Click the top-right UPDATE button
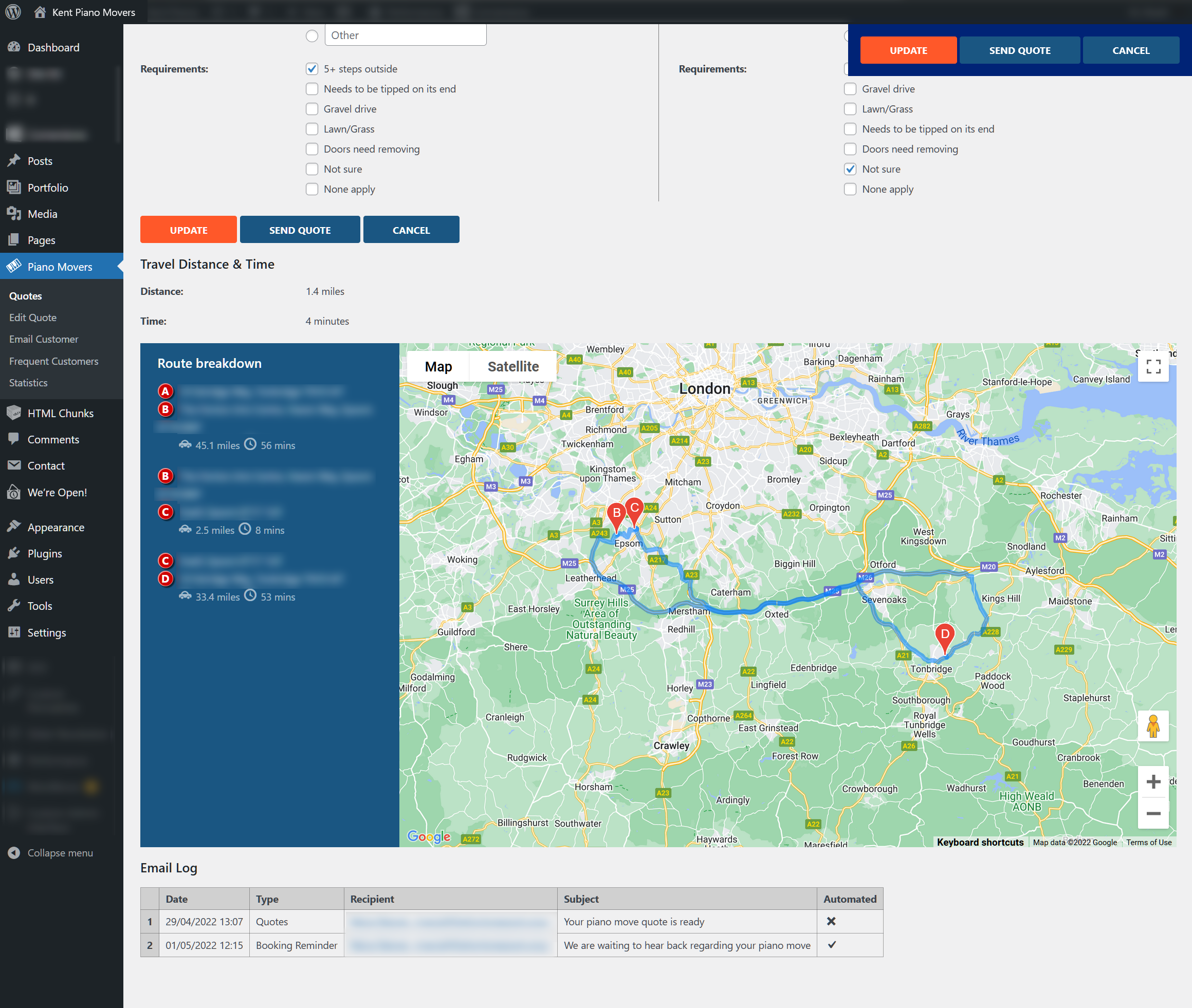 (907, 50)
